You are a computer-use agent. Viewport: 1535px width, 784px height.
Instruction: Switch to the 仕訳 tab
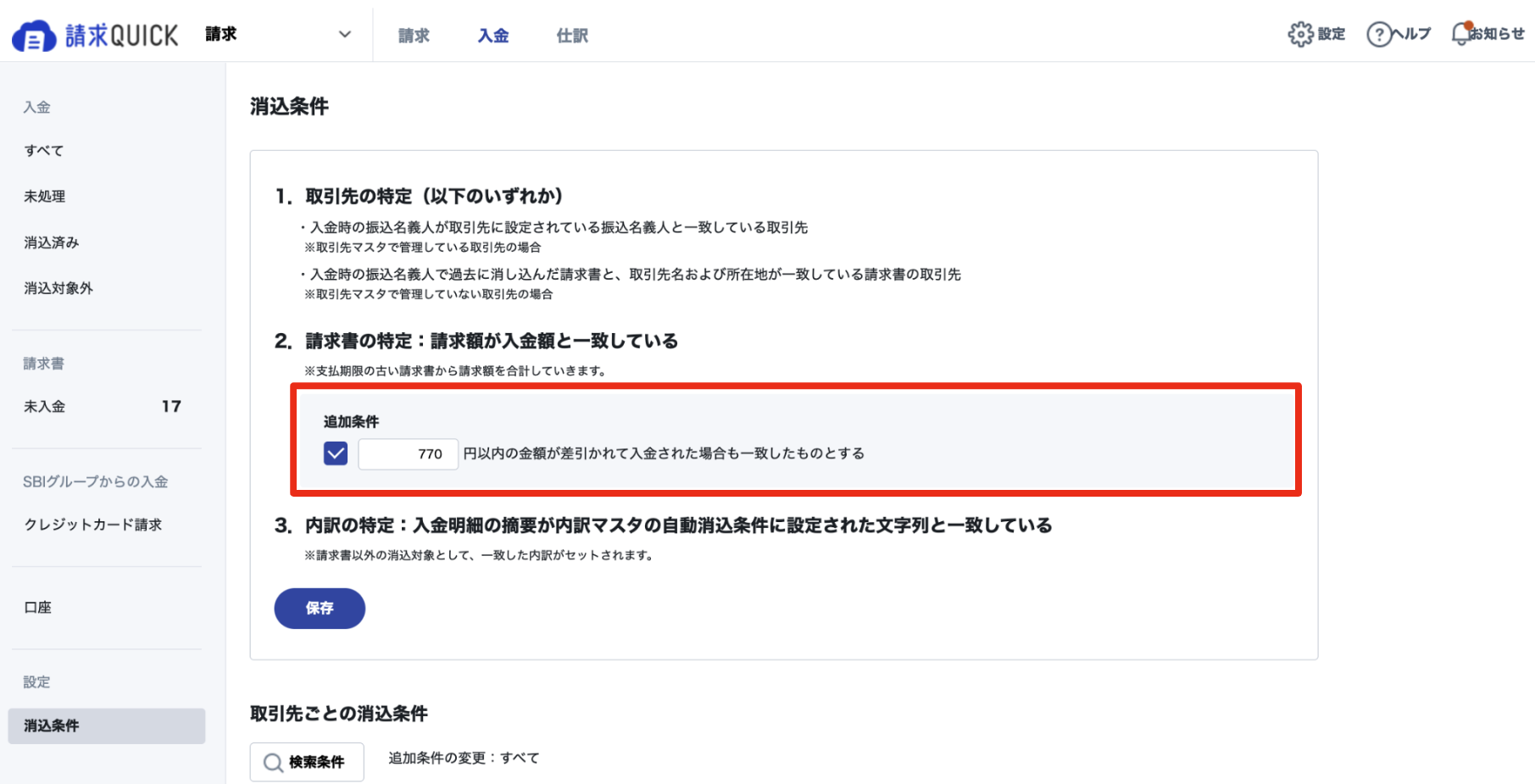pos(571,35)
